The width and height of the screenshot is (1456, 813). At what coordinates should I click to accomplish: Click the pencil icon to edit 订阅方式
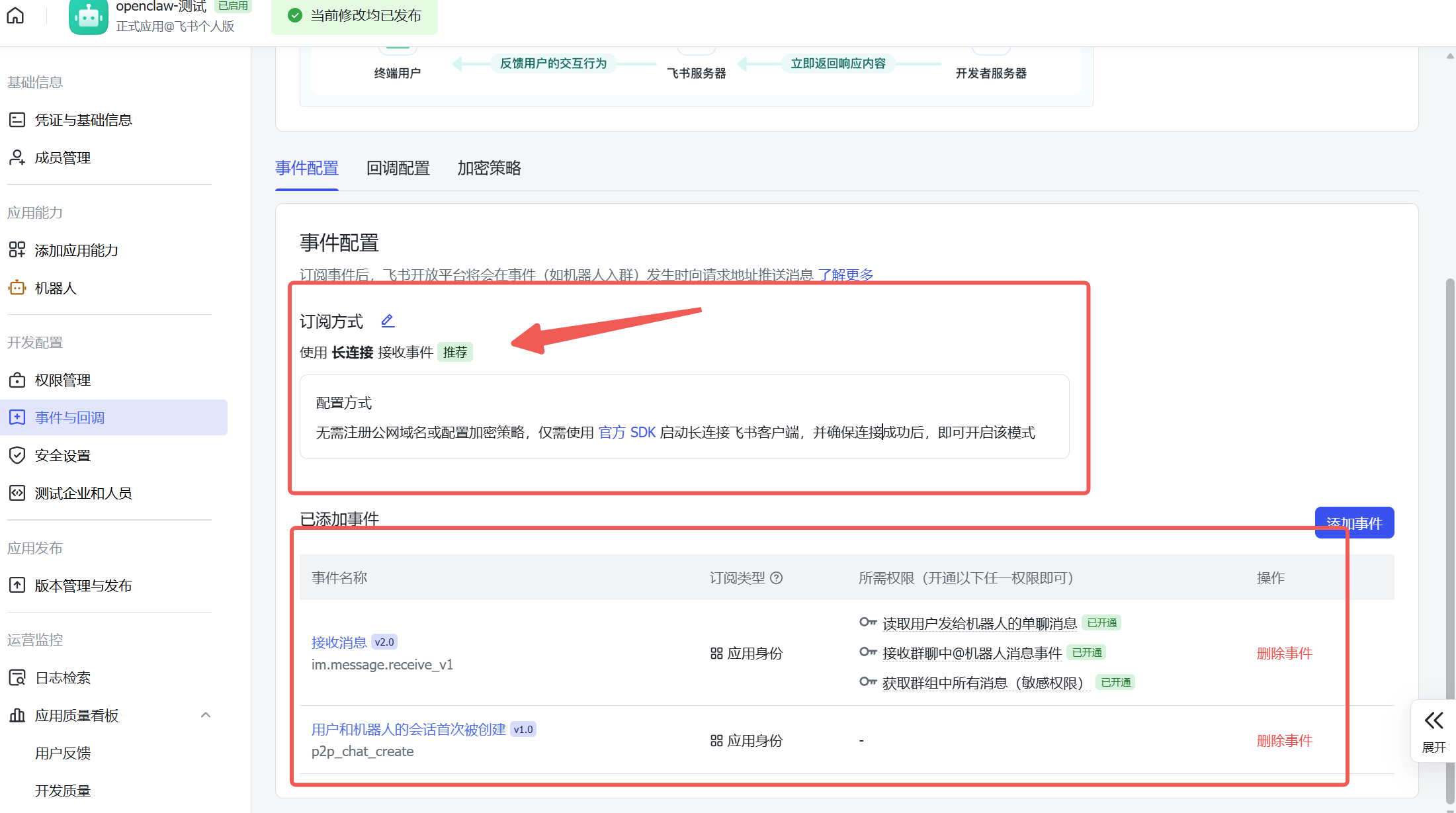pyautogui.click(x=388, y=320)
